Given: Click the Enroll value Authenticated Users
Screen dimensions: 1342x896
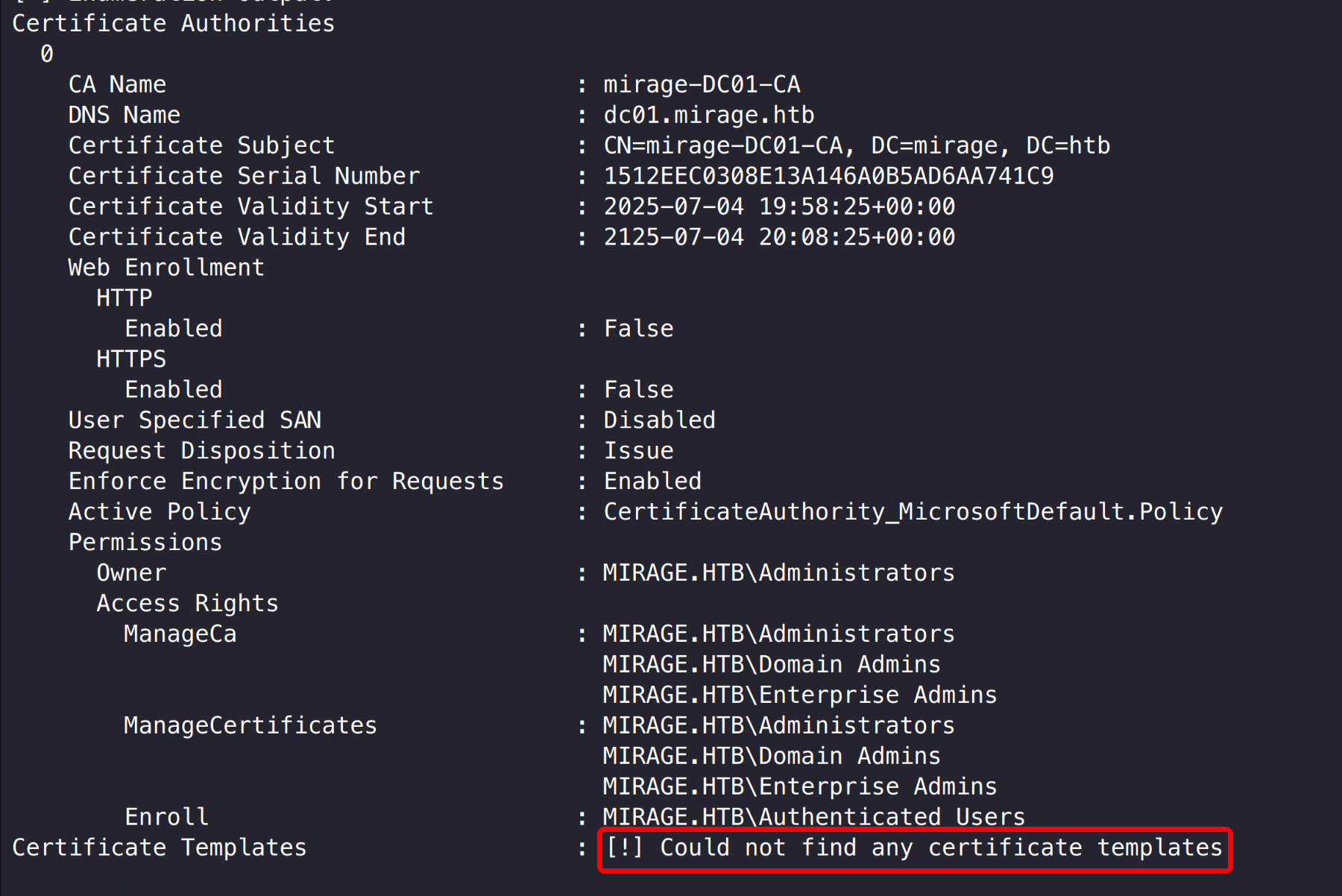Looking at the screenshot, I should click(813, 817).
